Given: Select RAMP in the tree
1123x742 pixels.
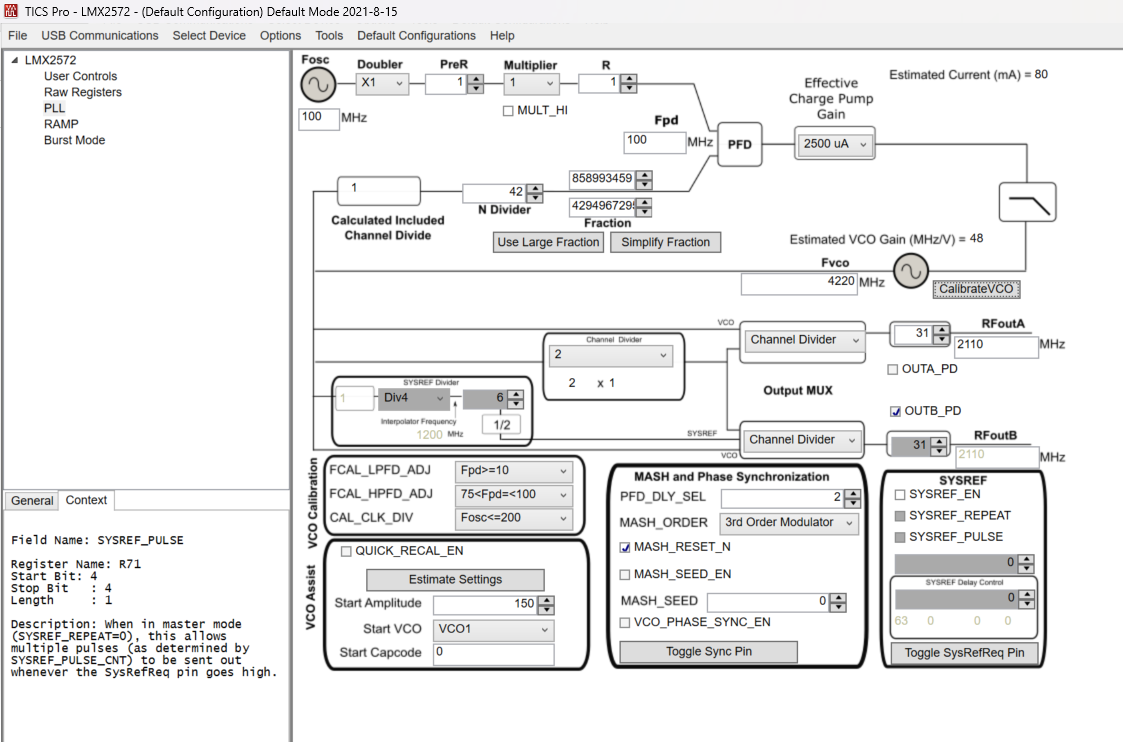Looking at the screenshot, I should (61, 125).
